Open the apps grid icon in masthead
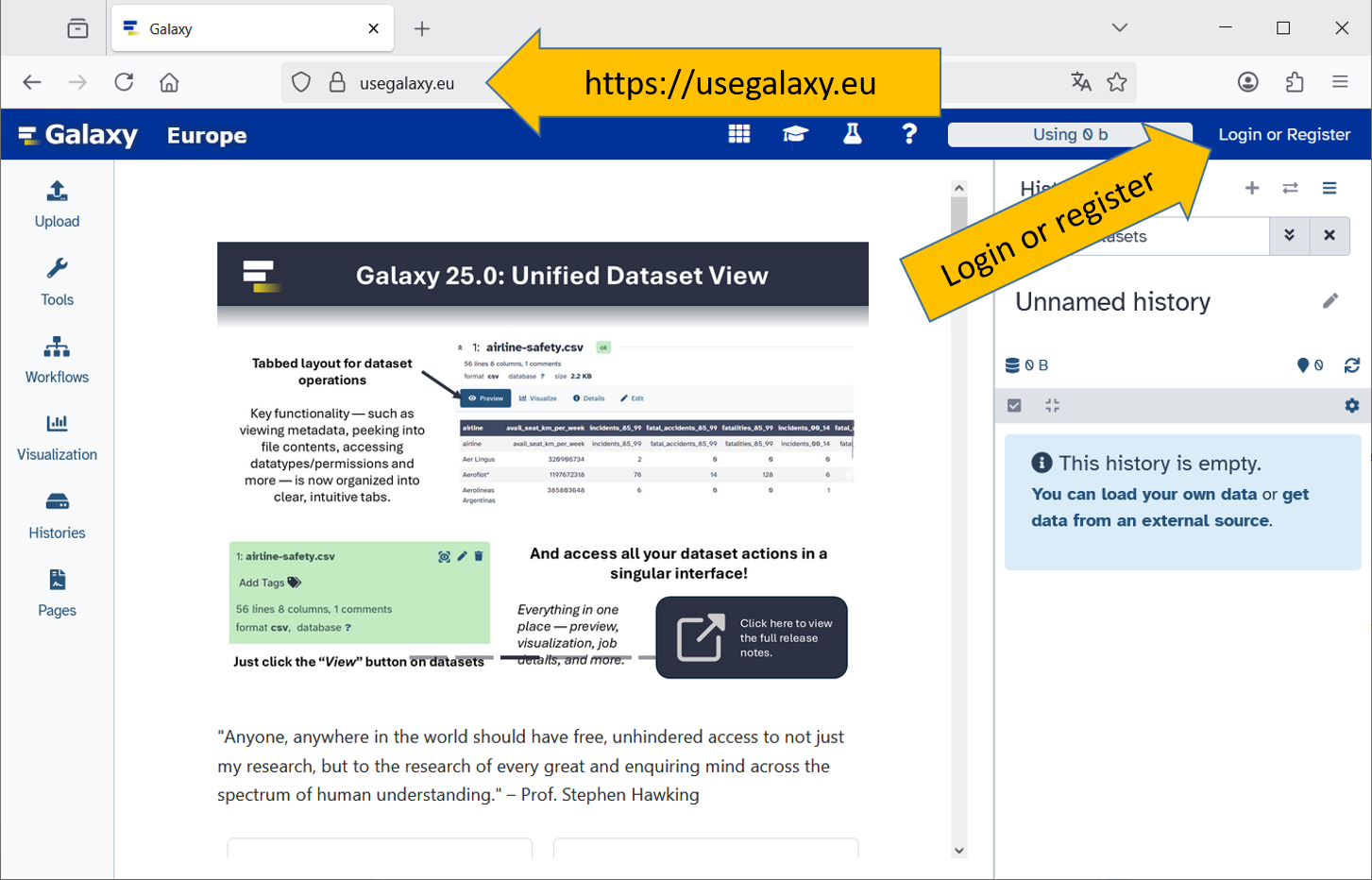1372x880 pixels. (739, 134)
